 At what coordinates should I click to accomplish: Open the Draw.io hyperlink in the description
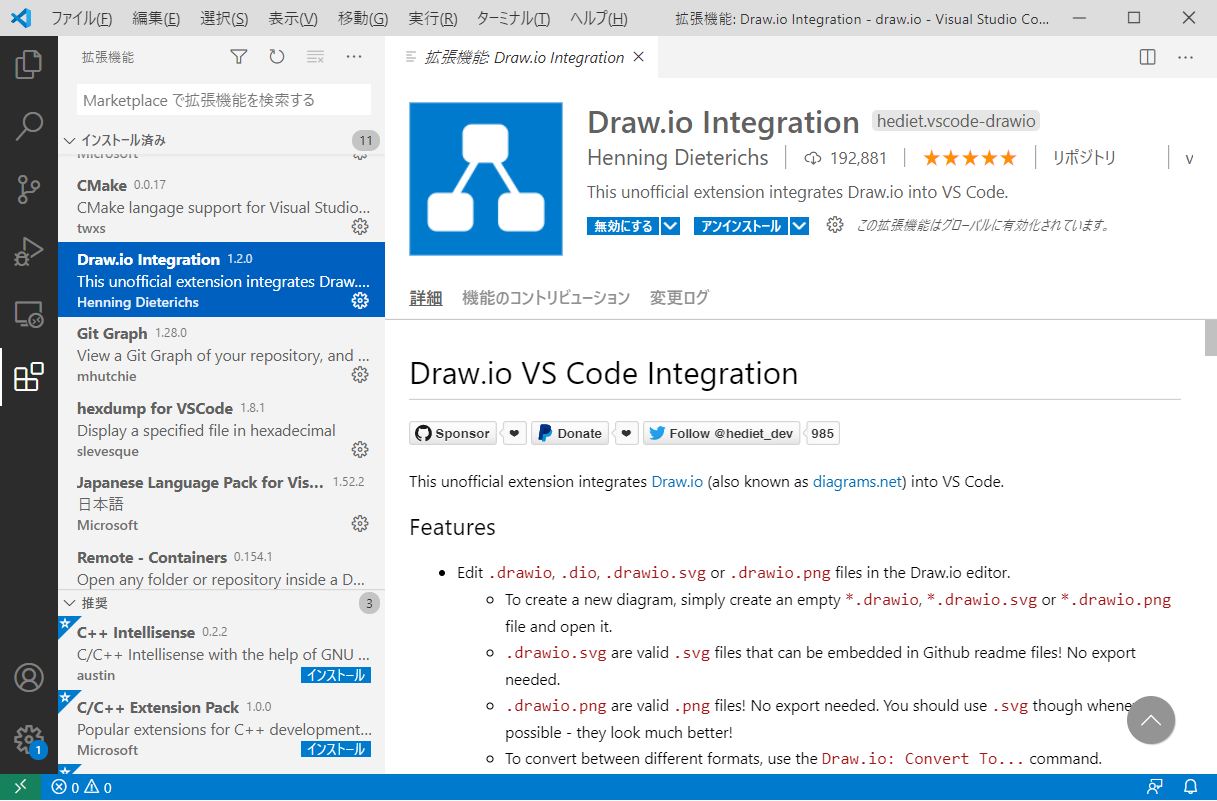click(x=677, y=481)
